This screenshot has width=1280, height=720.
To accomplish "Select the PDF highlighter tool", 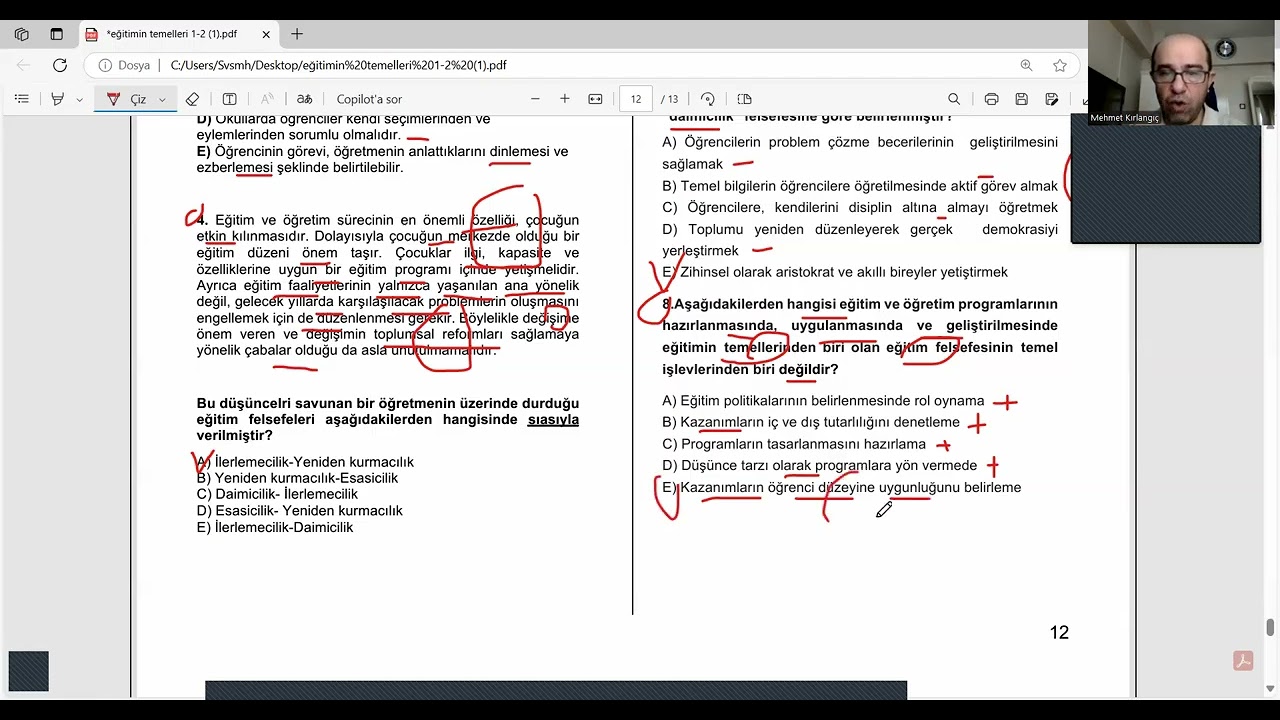I will coord(58,99).
